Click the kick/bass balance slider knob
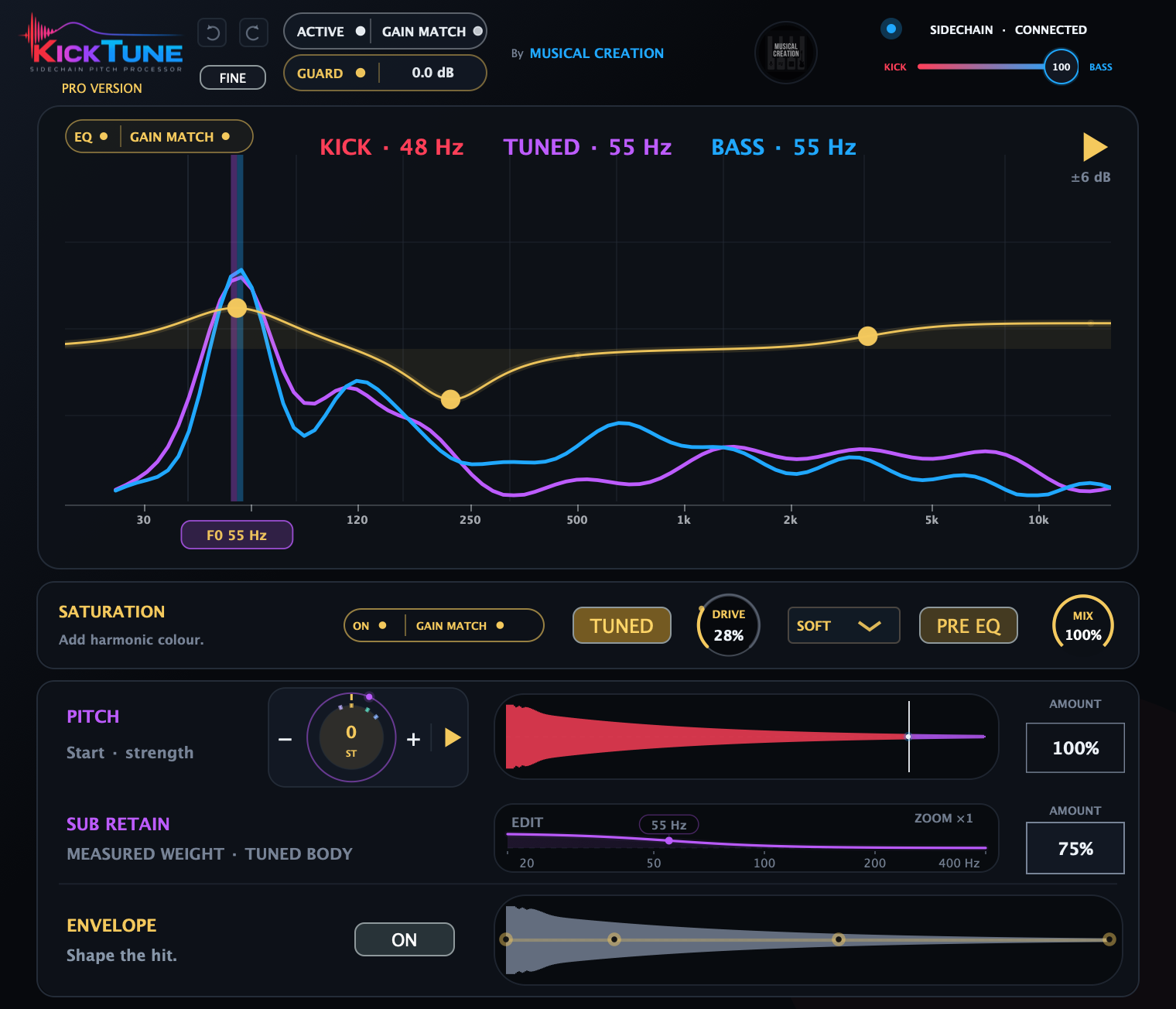 [1061, 67]
